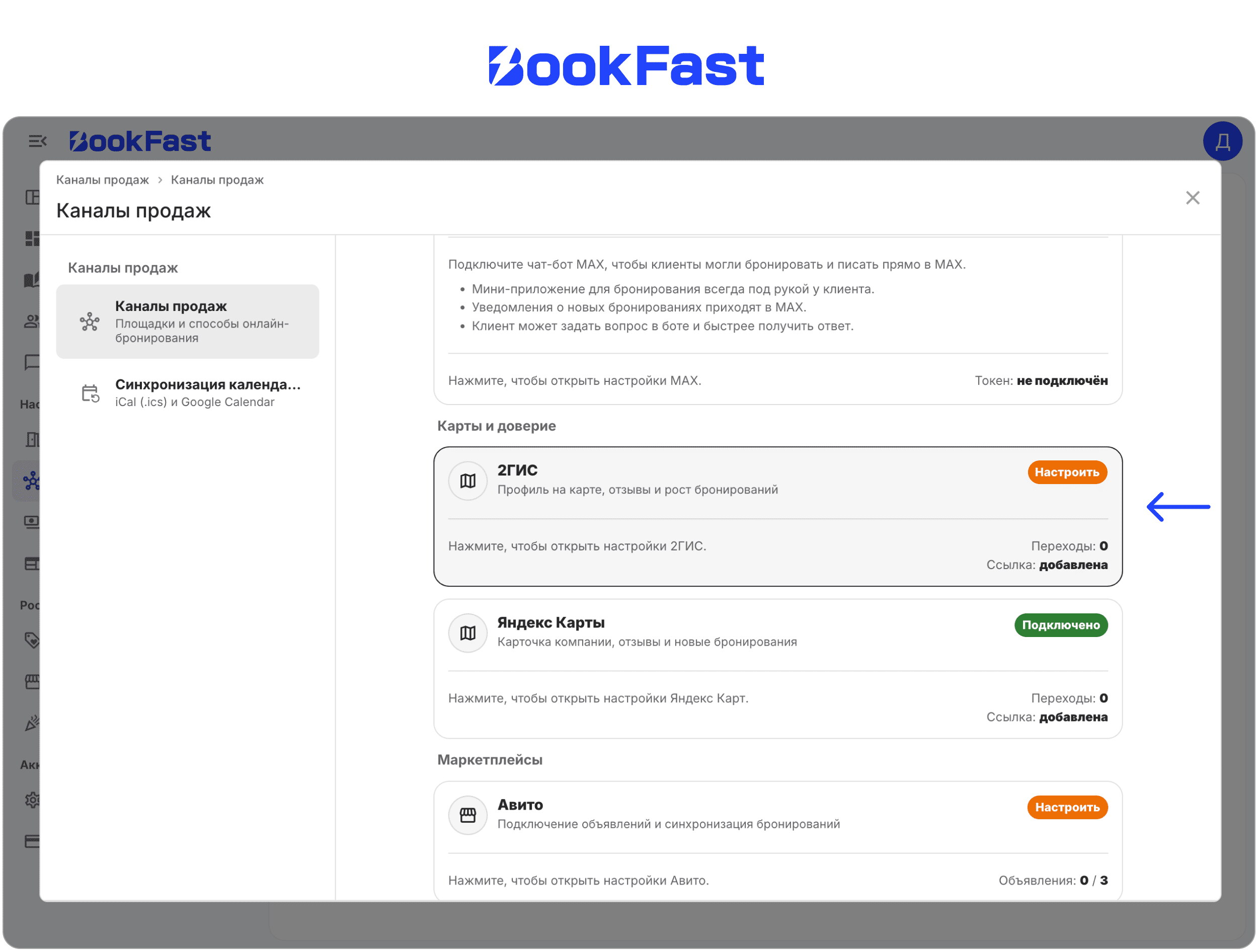Image resolution: width=1258 pixels, height=952 pixels.
Task: Open background sidebar clients people icon
Action: 32,322
